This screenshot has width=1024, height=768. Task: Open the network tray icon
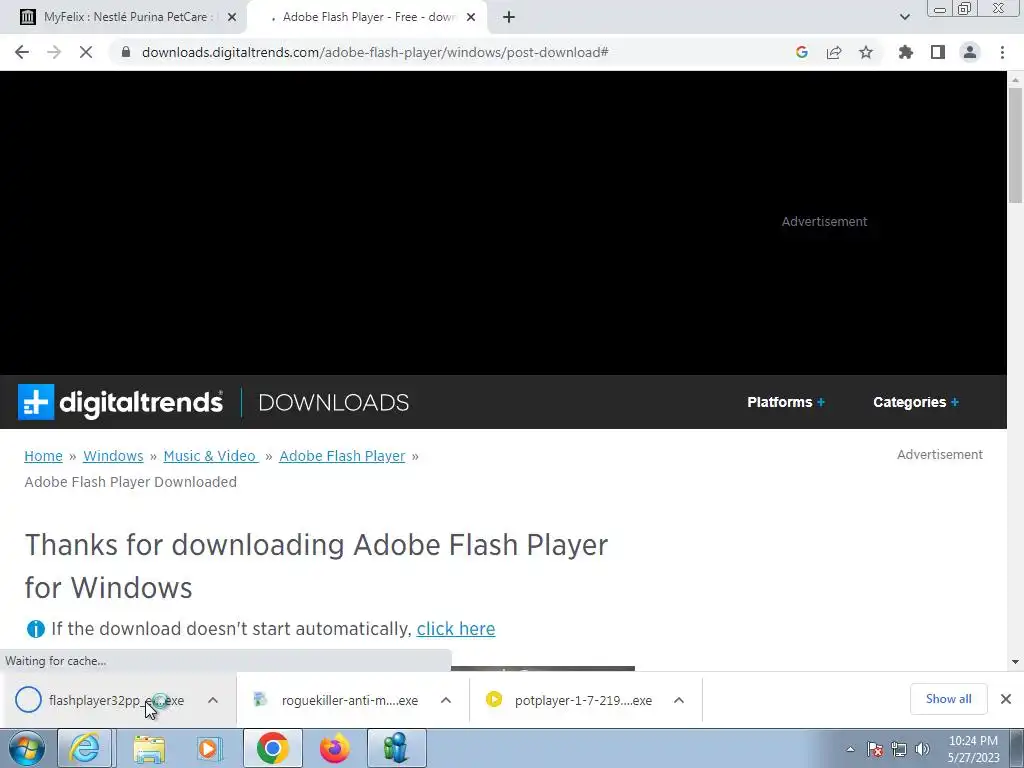coord(899,749)
